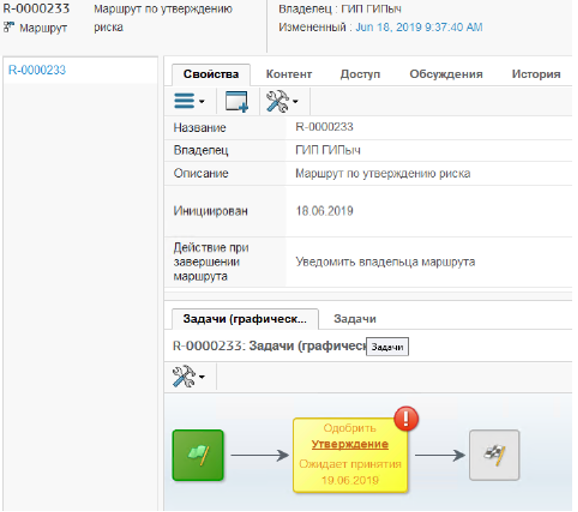Switch to the Контент tab
The image size is (578, 512).
[289, 74]
